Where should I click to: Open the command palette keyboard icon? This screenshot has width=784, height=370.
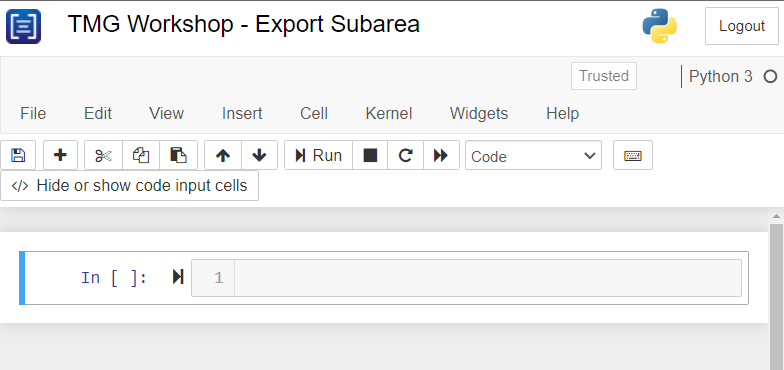633,156
